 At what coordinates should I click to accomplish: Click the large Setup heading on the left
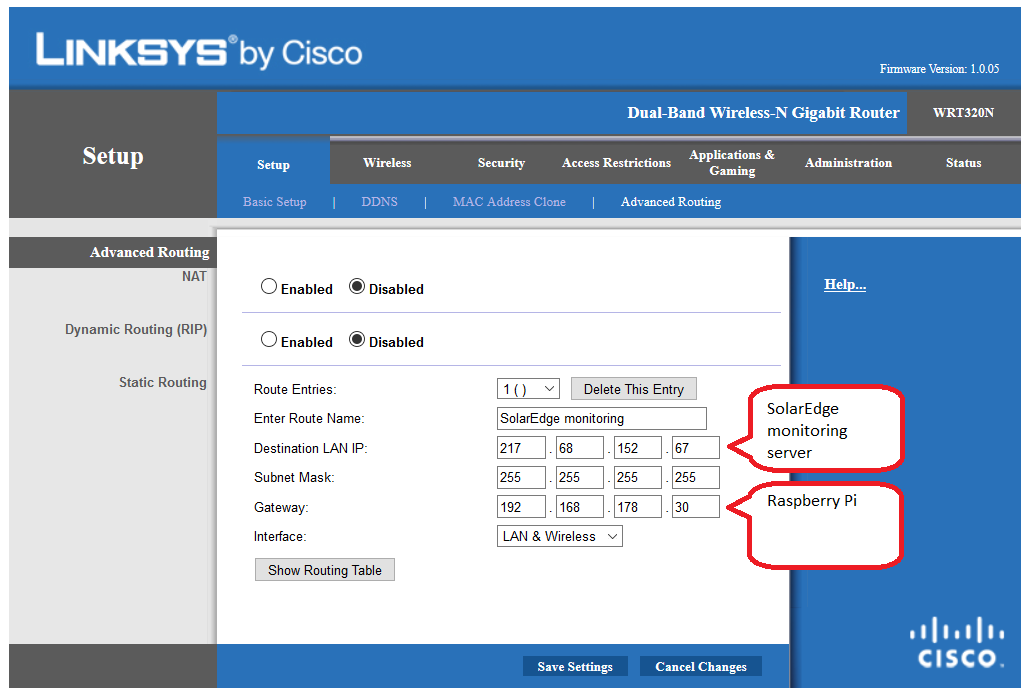112,156
